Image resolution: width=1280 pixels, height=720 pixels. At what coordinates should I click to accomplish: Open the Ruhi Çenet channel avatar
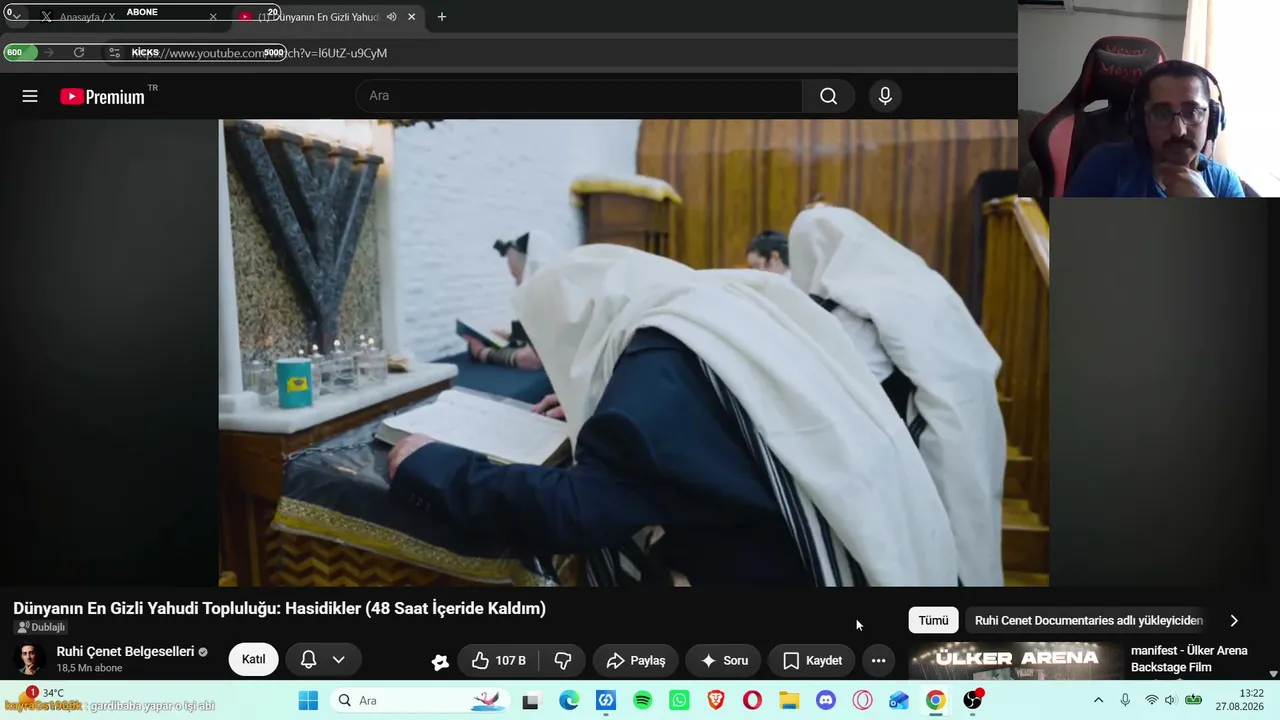click(x=30, y=660)
